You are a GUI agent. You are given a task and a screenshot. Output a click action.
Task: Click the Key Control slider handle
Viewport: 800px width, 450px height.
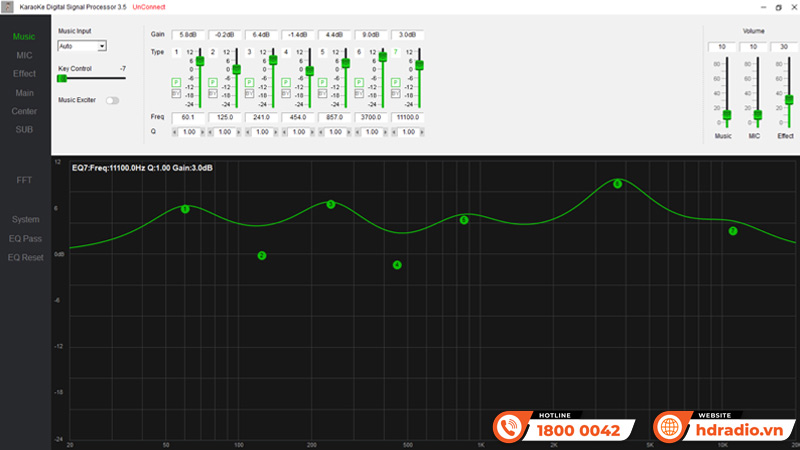point(62,78)
